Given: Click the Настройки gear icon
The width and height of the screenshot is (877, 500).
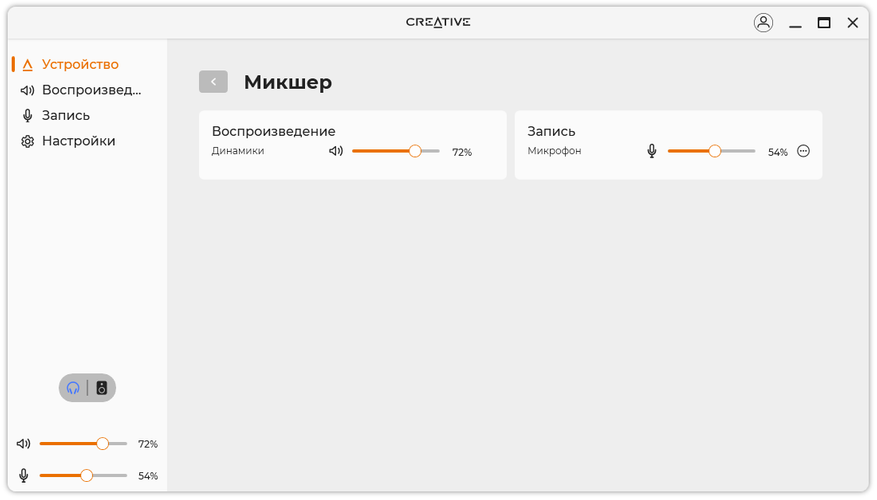Looking at the screenshot, I should tap(28, 141).
